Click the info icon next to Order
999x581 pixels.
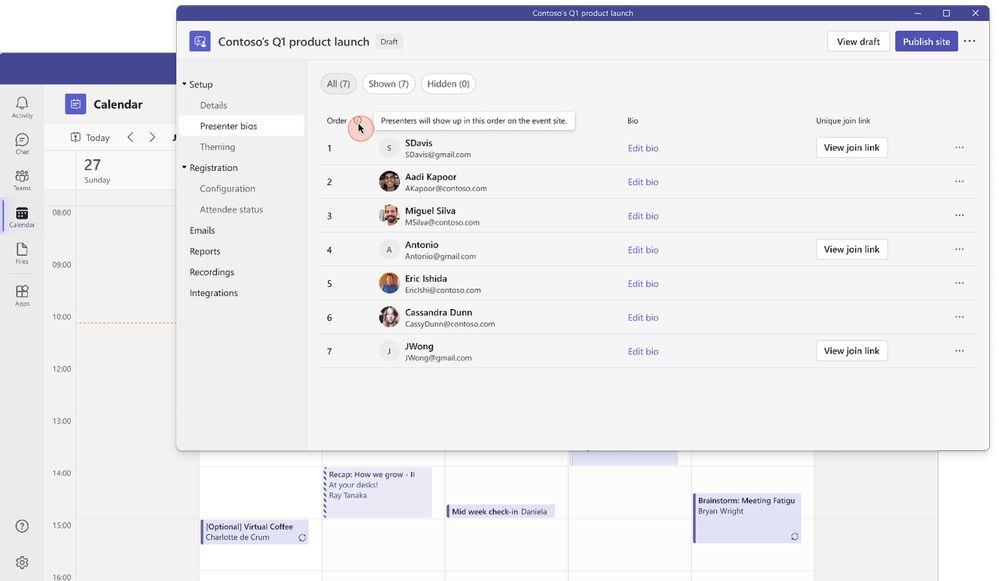coord(357,120)
